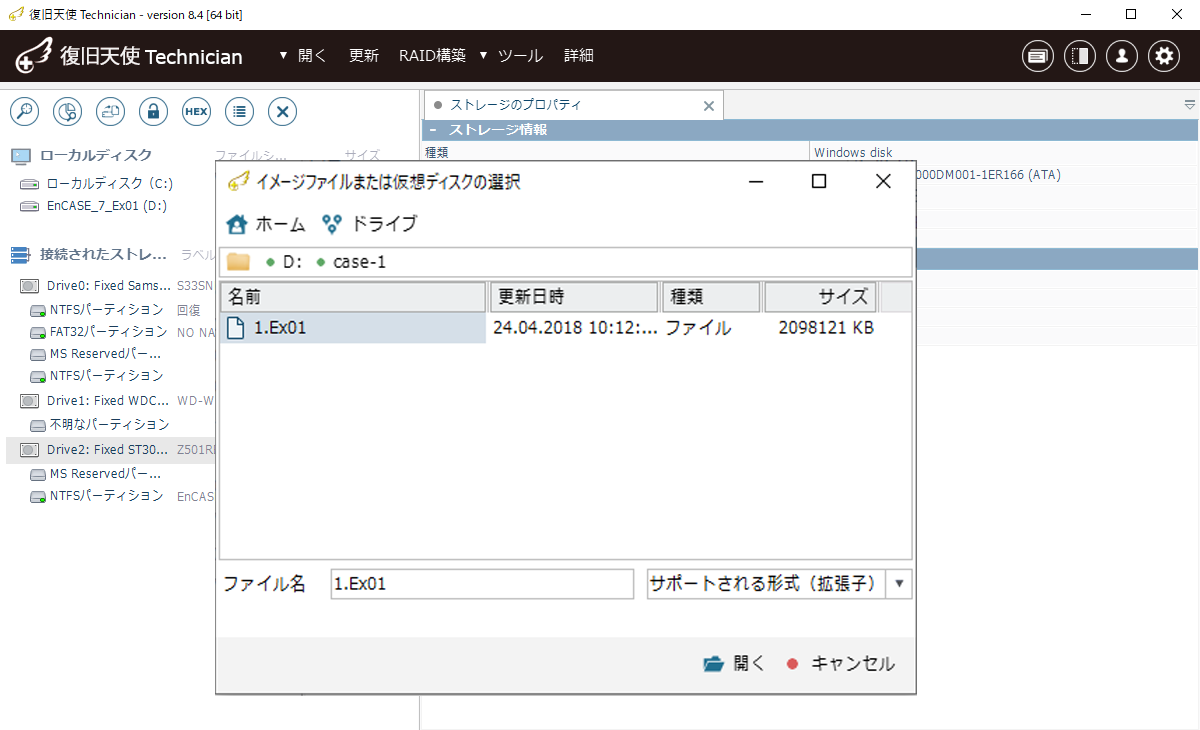Click the ドライブ drives icon in dialog
The image size is (1200, 730).
(x=332, y=224)
